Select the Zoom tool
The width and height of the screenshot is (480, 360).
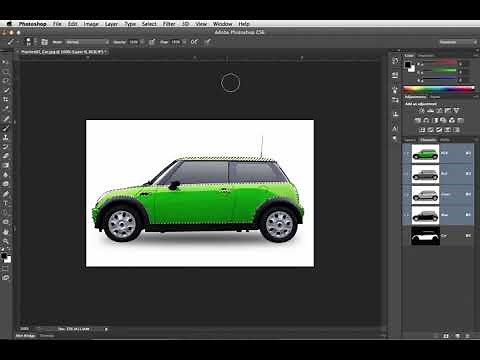pos(6,241)
